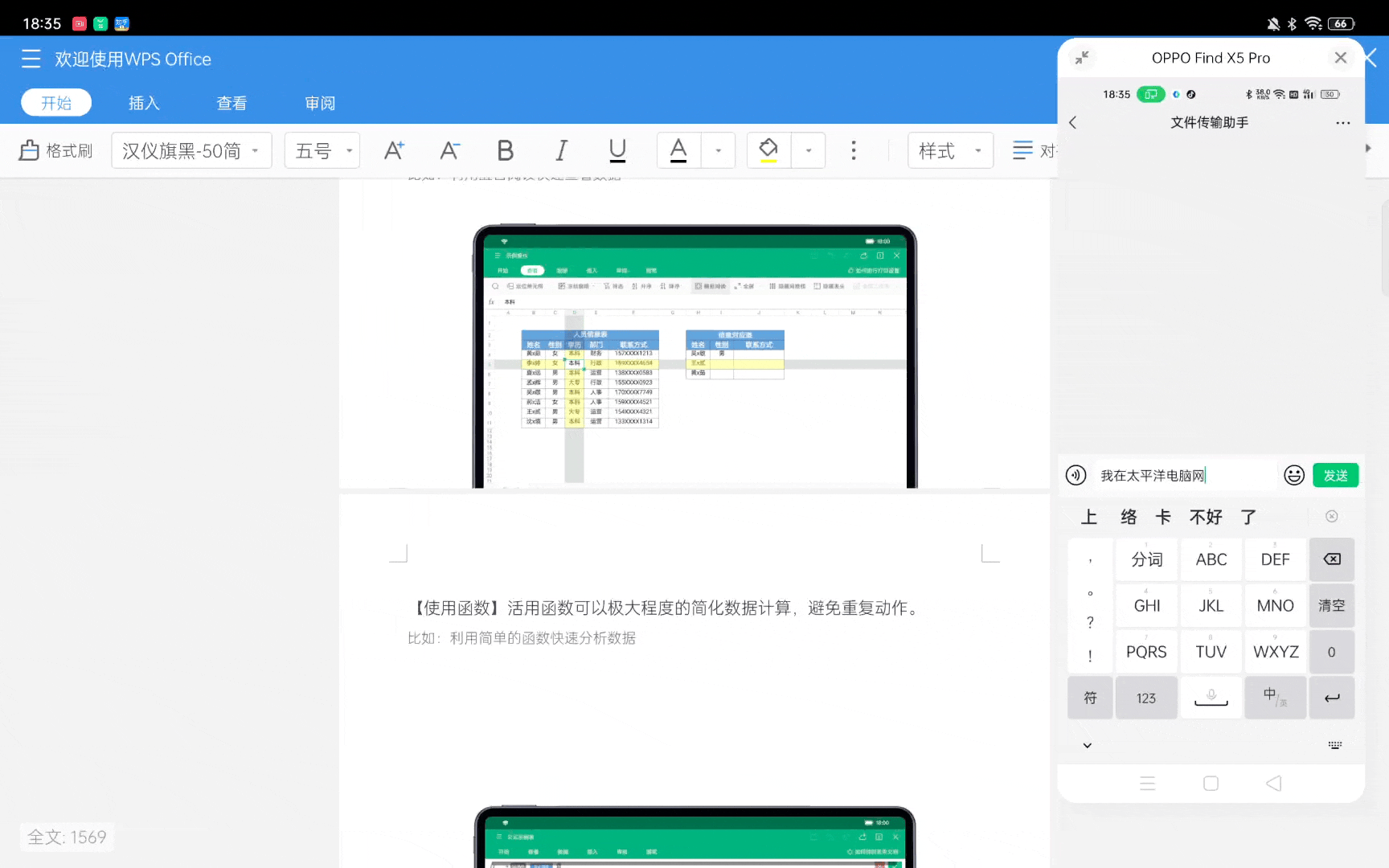
Task: Tap the TUV key
Action: click(1211, 652)
